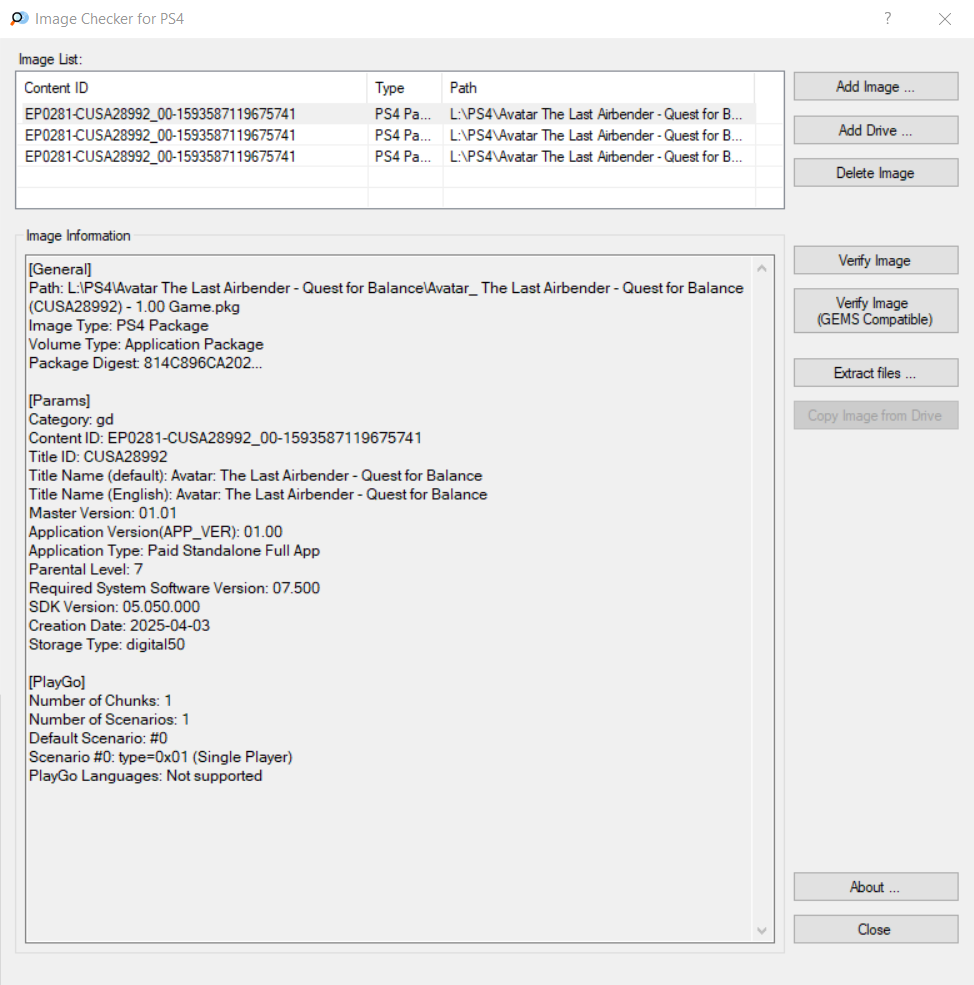Click the 'Content ID: EP0281-CUSA28992' line in Params
974x985 pixels.
[226, 438]
